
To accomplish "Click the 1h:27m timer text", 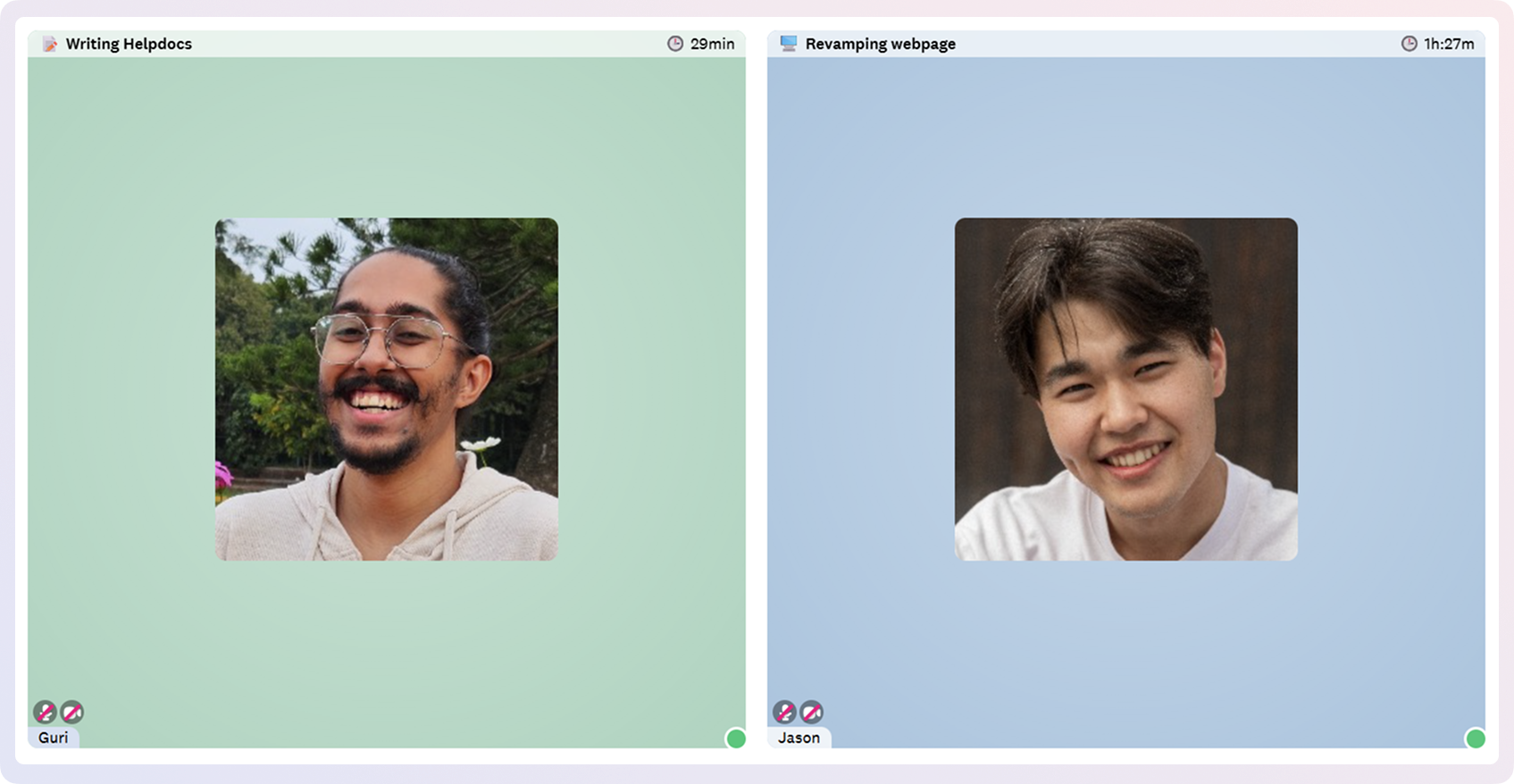I will click(1449, 44).
